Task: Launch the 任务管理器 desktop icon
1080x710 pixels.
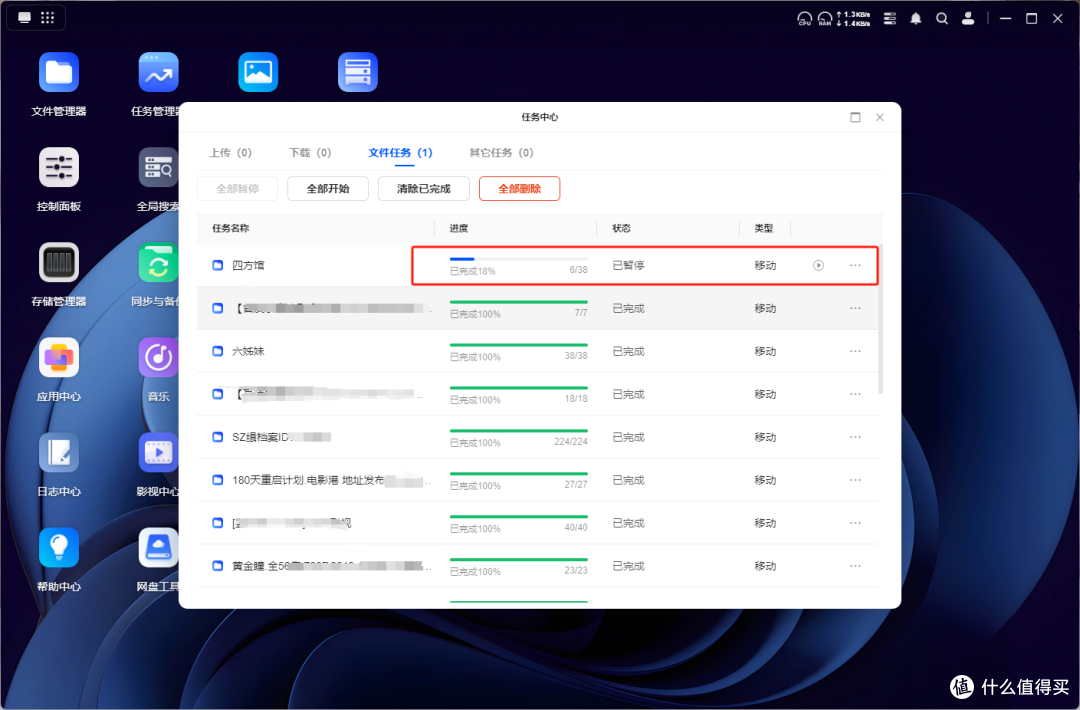Action: coord(158,72)
